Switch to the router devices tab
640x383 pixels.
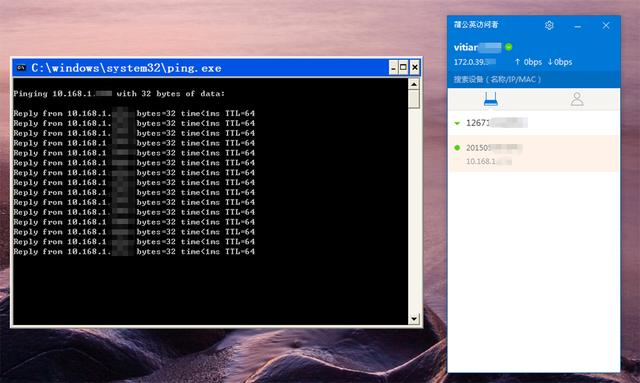coord(490,99)
